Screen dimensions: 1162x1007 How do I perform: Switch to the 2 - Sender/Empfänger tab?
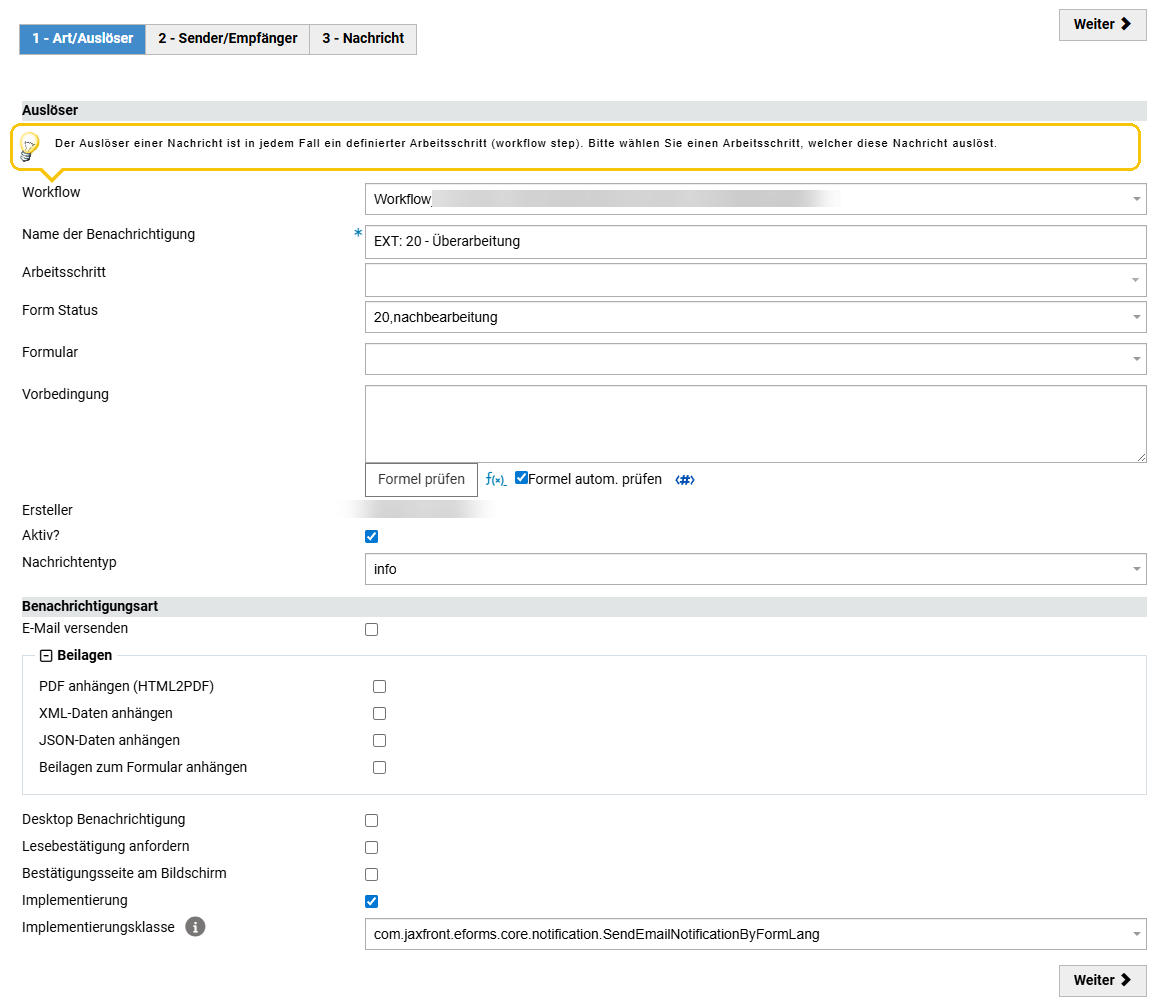(227, 39)
